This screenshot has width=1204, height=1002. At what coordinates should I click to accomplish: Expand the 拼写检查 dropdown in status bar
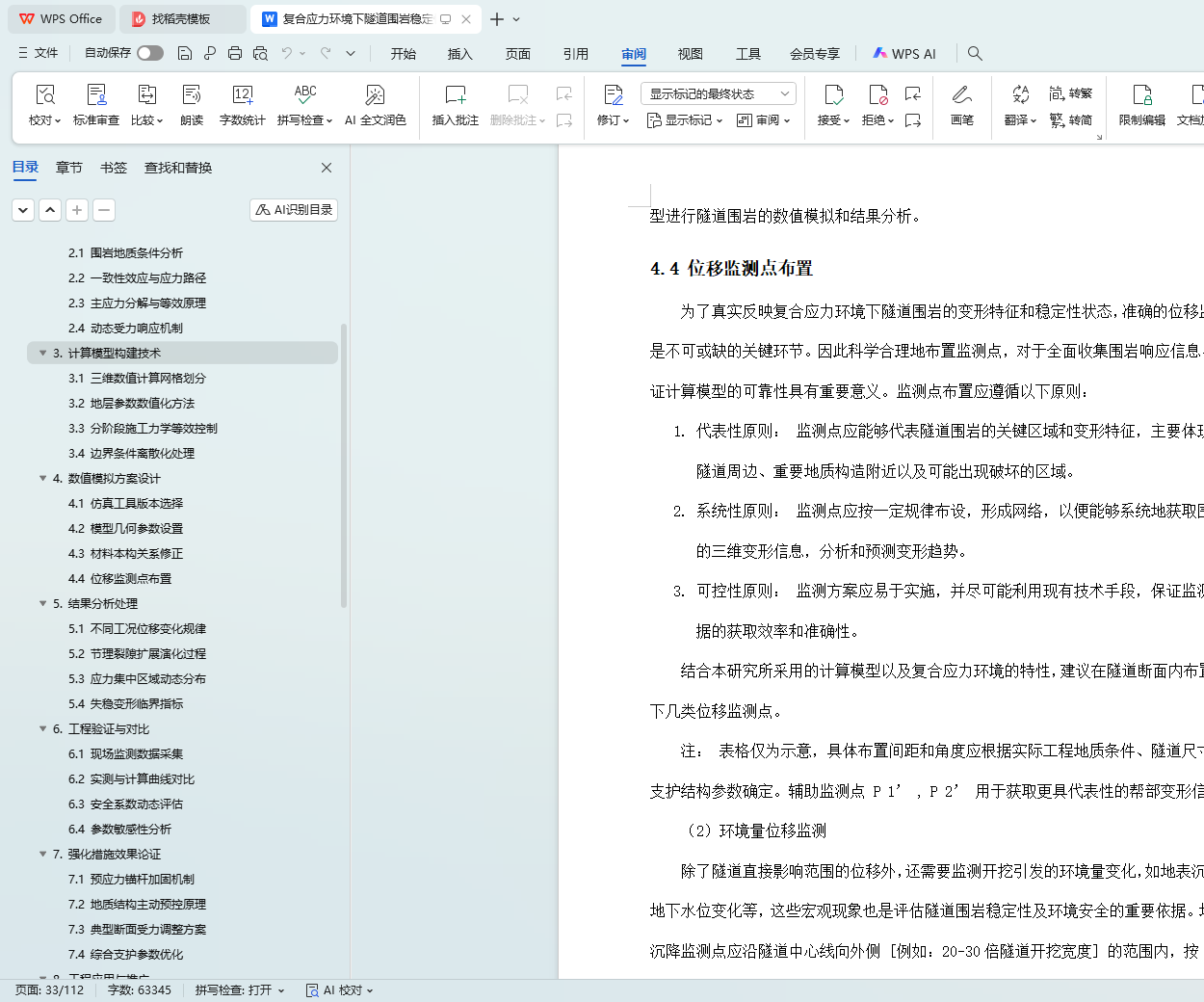[280, 990]
